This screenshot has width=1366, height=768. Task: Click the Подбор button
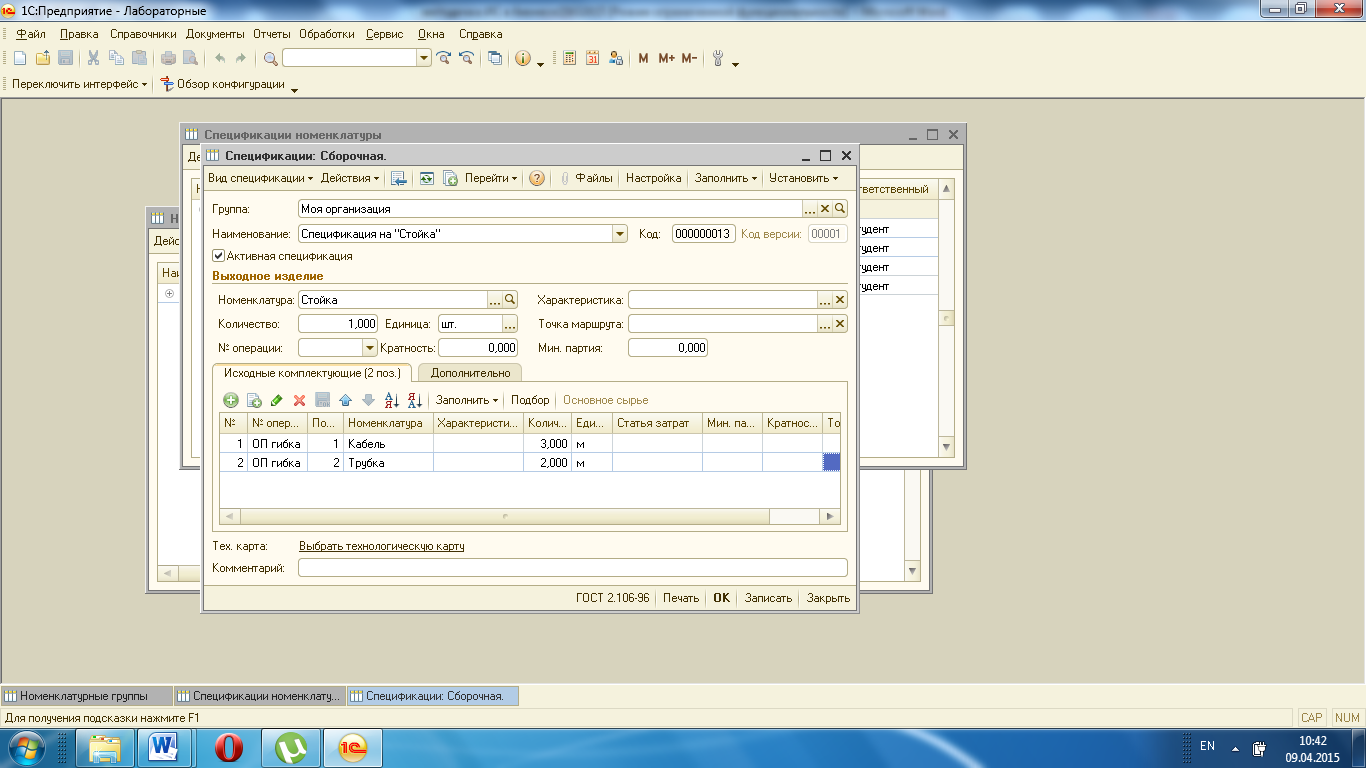pos(530,400)
